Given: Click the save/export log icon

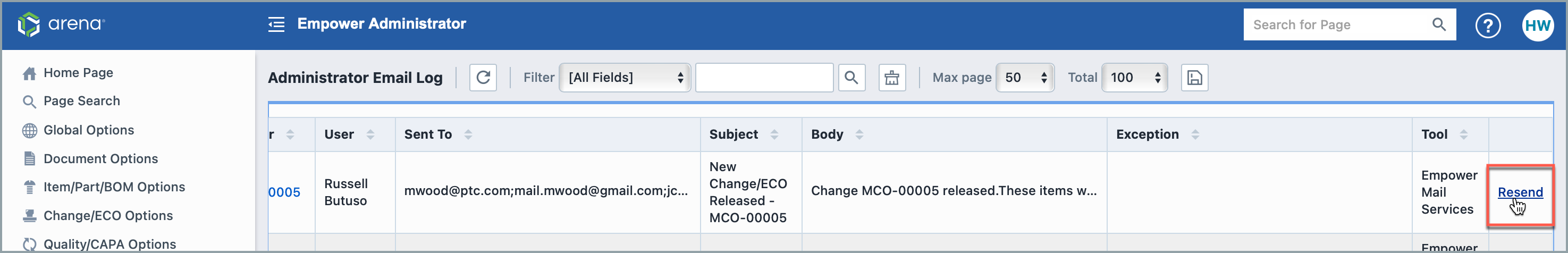Looking at the screenshot, I should pyautogui.click(x=1194, y=78).
